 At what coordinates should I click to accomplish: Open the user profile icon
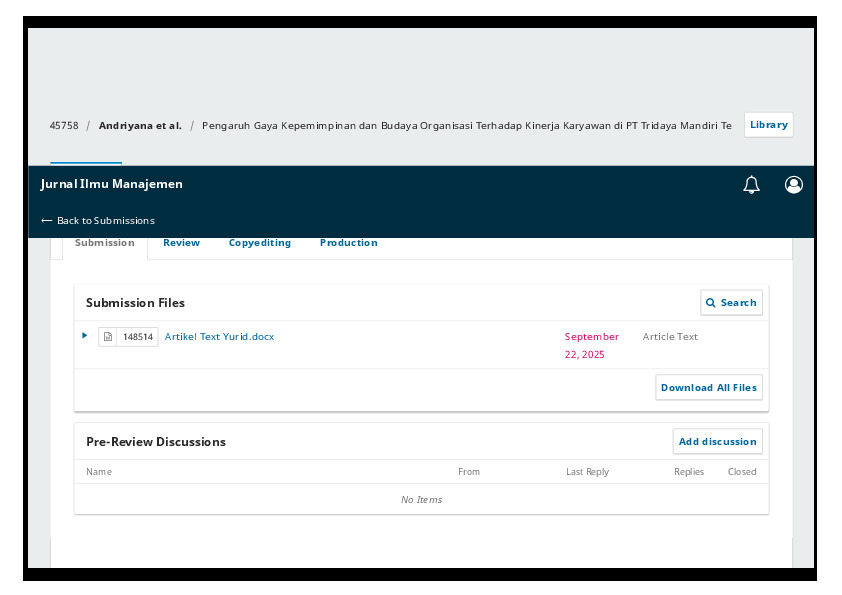point(794,185)
